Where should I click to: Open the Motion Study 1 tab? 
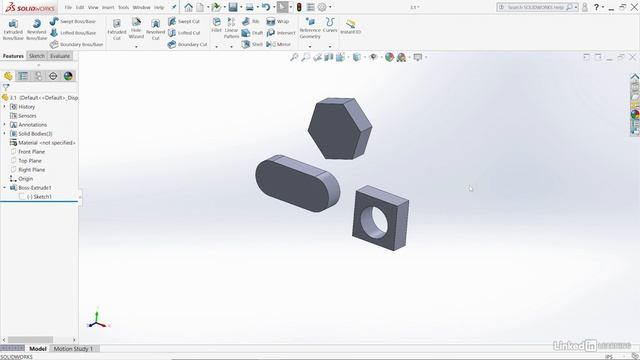pyautogui.click(x=73, y=349)
